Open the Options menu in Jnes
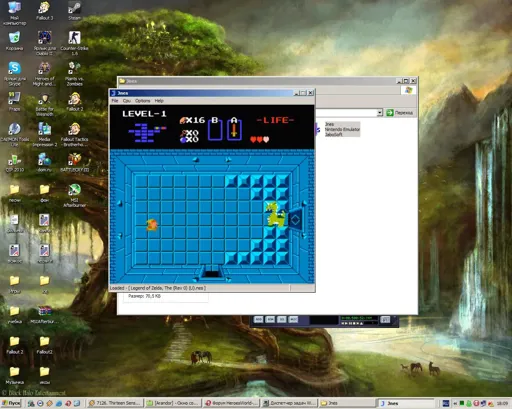This screenshot has height=409, width=512. [143, 101]
